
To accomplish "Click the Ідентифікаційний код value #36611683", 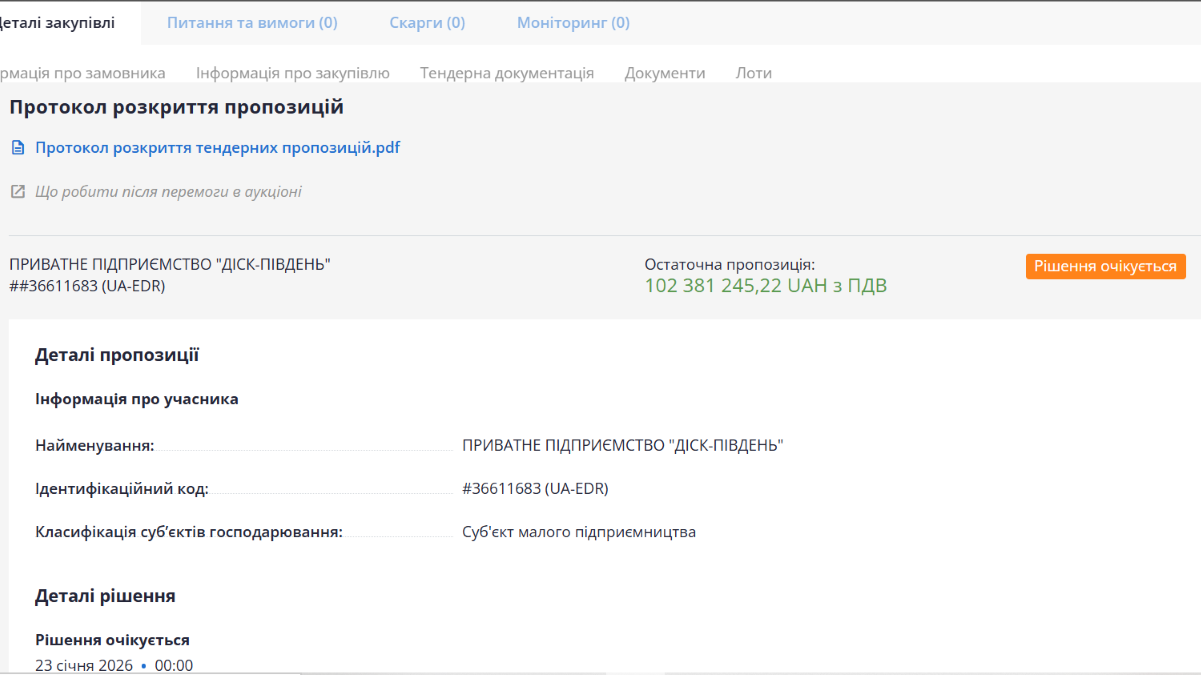I will tap(535, 488).
